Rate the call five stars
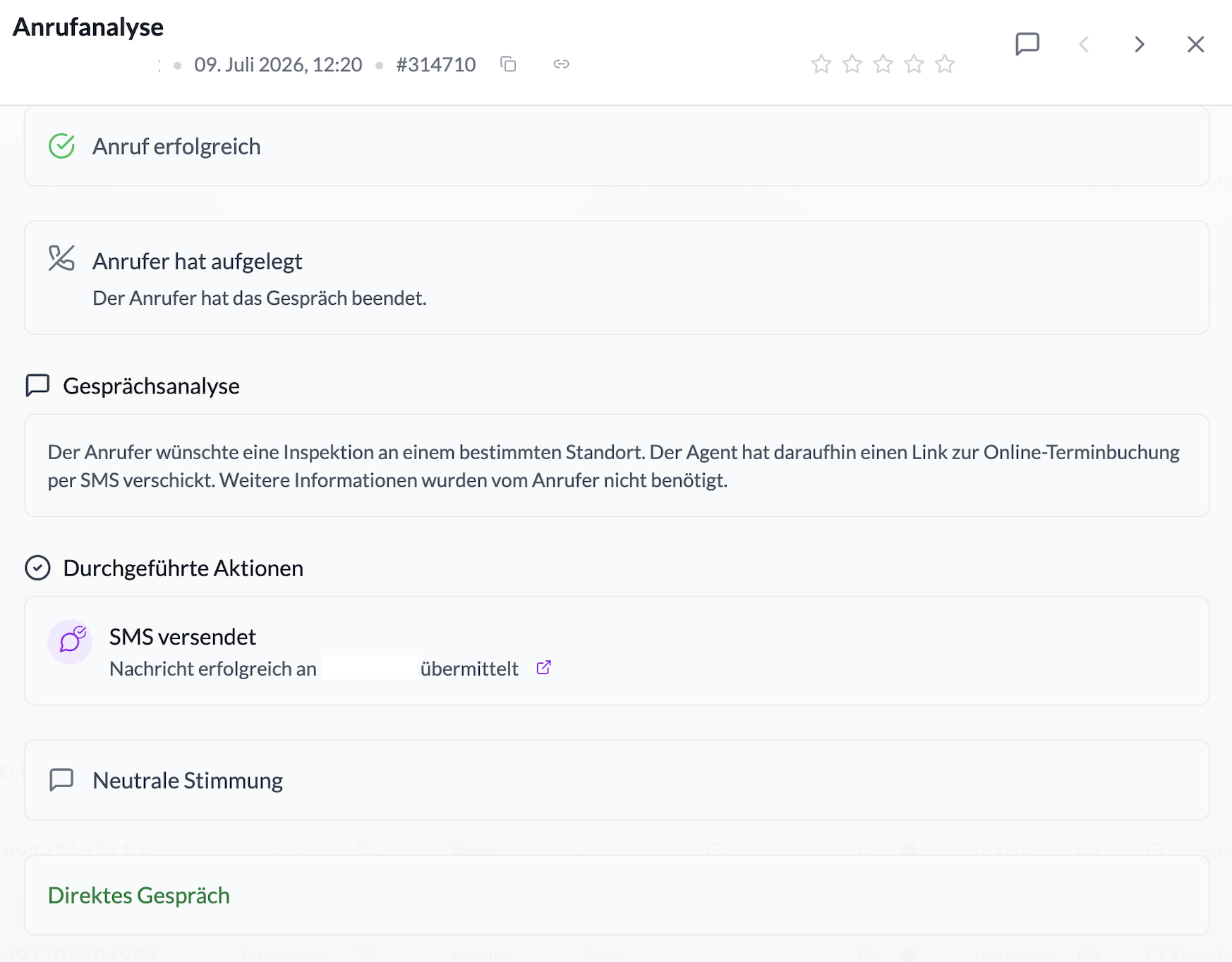The height and width of the screenshot is (962, 1232). (x=945, y=64)
